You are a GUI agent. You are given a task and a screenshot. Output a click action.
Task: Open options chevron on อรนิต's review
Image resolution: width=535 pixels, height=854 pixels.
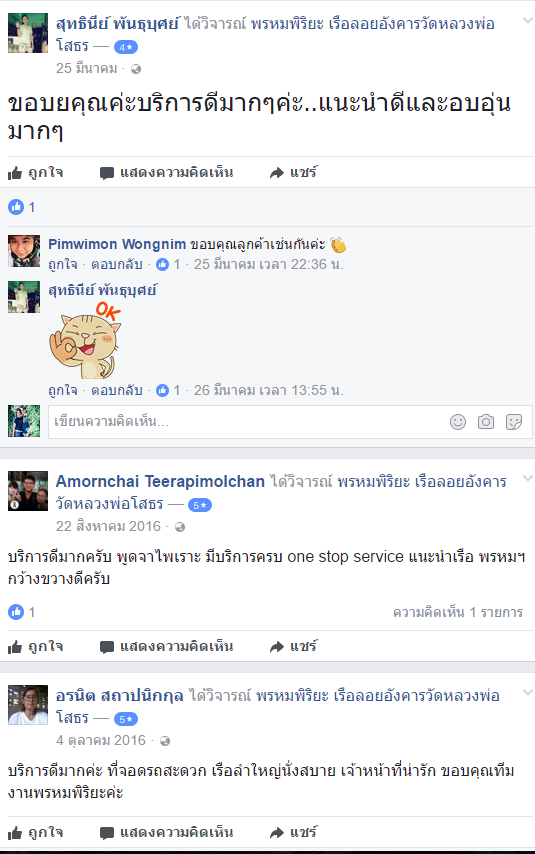pos(527,693)
